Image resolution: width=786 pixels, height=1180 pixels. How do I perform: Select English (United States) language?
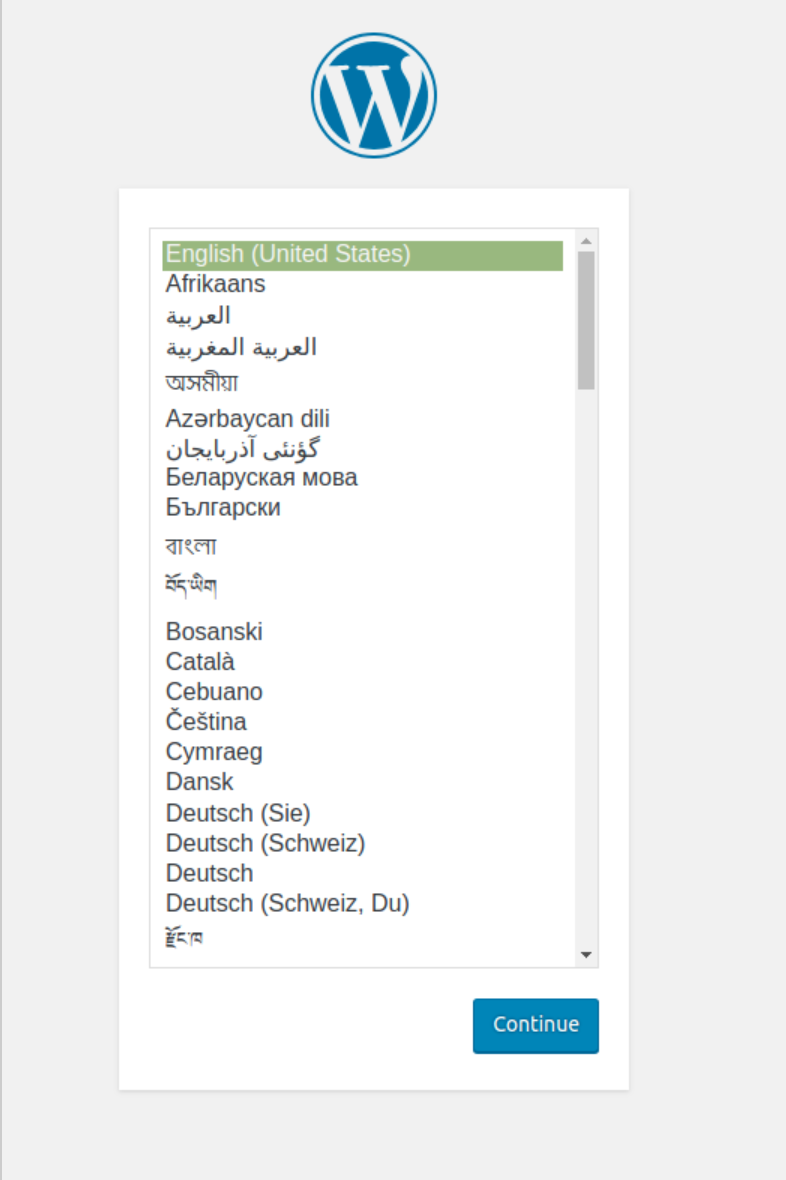pos(362,254)
